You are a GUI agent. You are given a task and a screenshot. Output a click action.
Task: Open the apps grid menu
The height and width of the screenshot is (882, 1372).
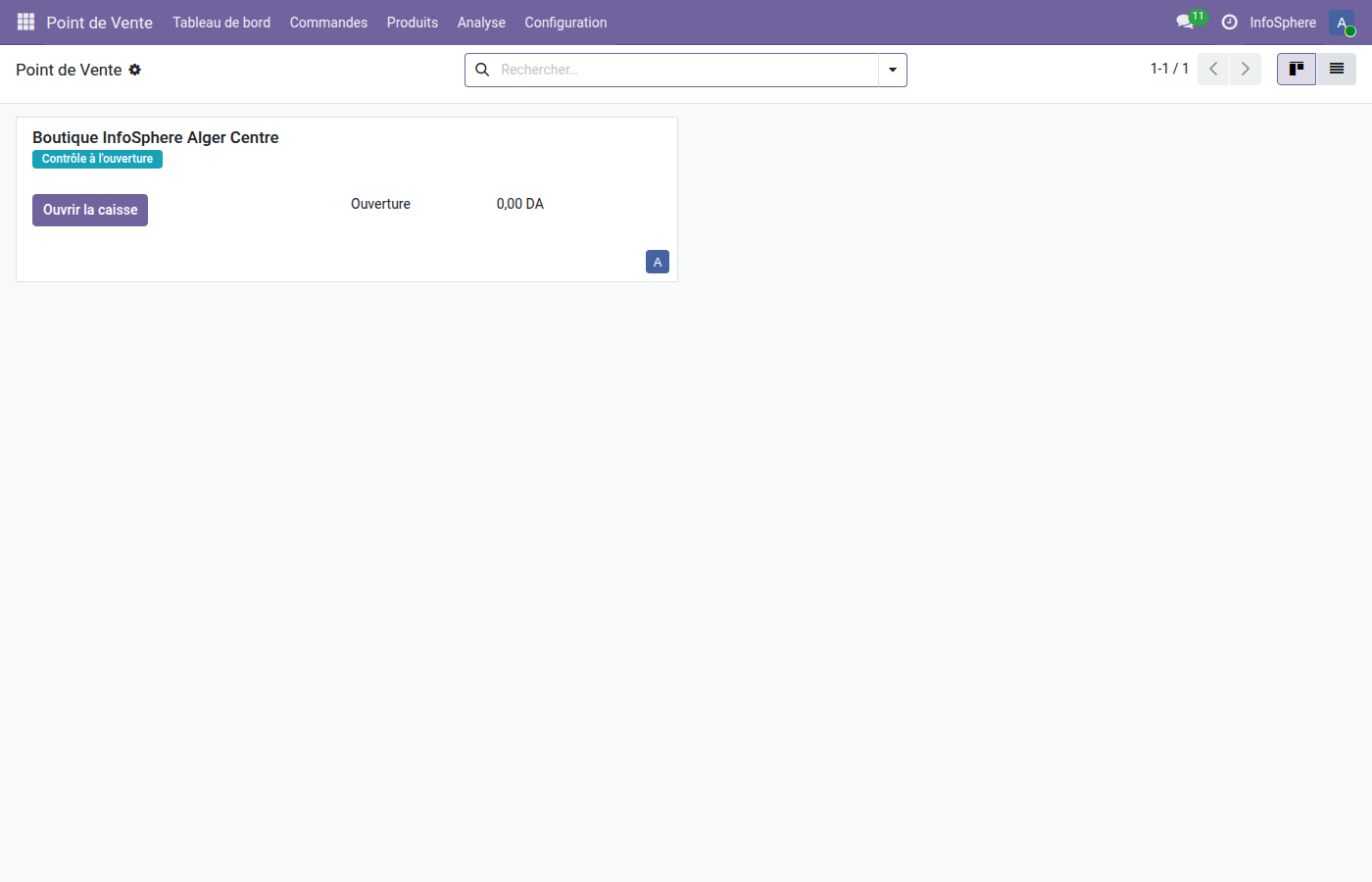24,22
